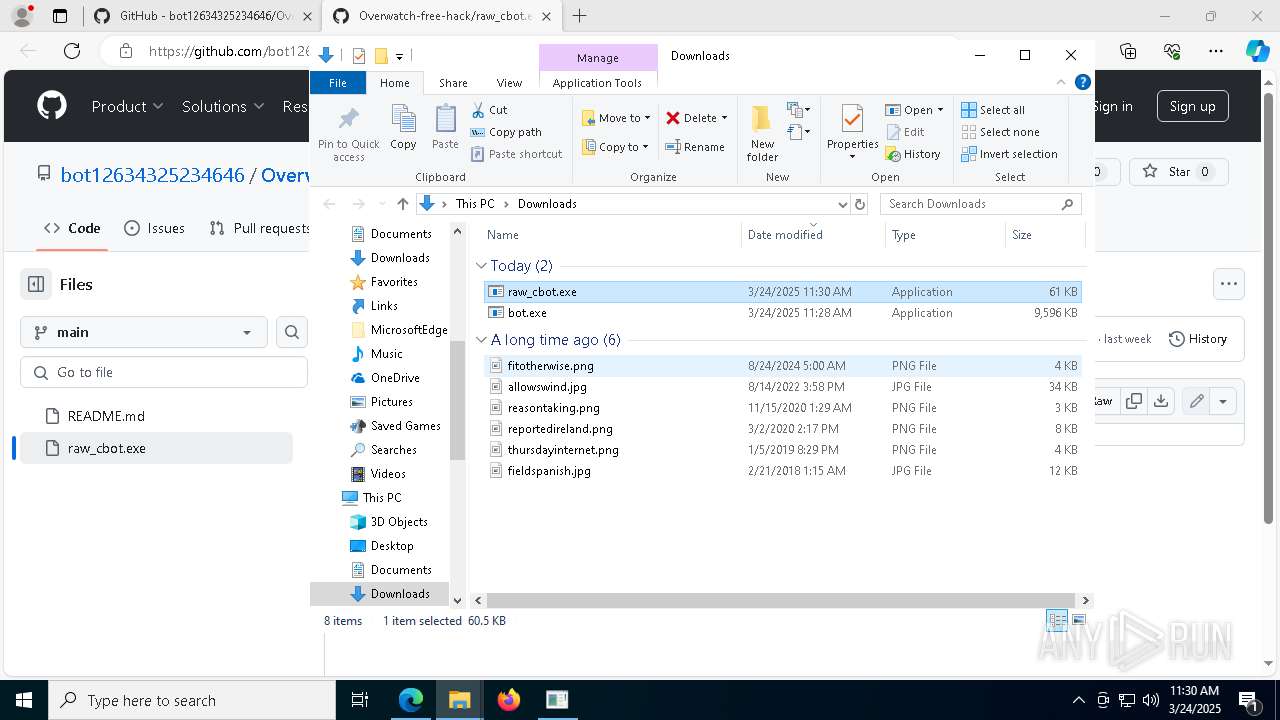Open bot12634325234646 user link
This screenshot has width=1280, height=720.
point(152,175)
